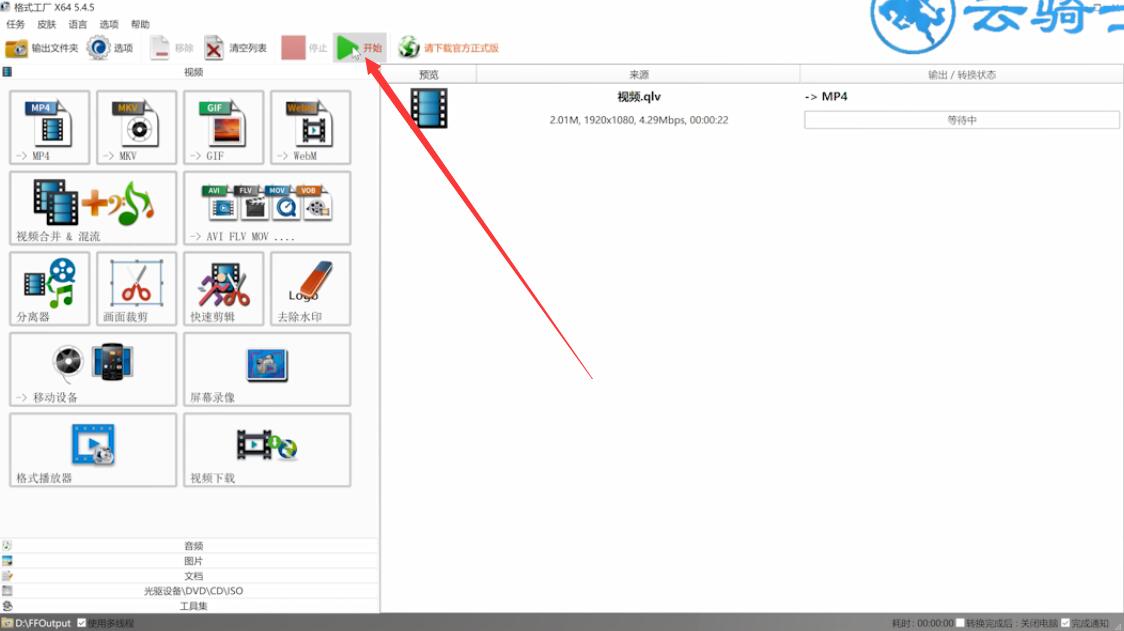Open the 皮肤 menu
The image size is (1124, 631).
[x=47, y=24]
